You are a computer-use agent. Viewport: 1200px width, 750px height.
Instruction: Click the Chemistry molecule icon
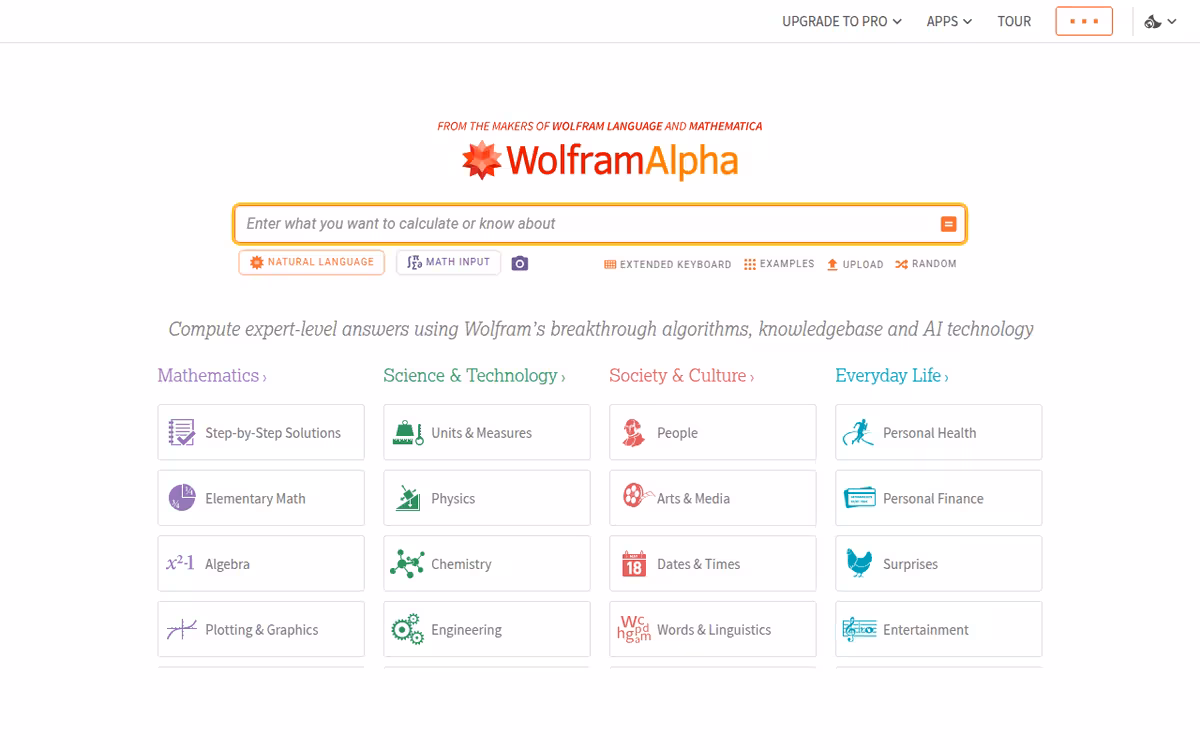tap(407, 564)
